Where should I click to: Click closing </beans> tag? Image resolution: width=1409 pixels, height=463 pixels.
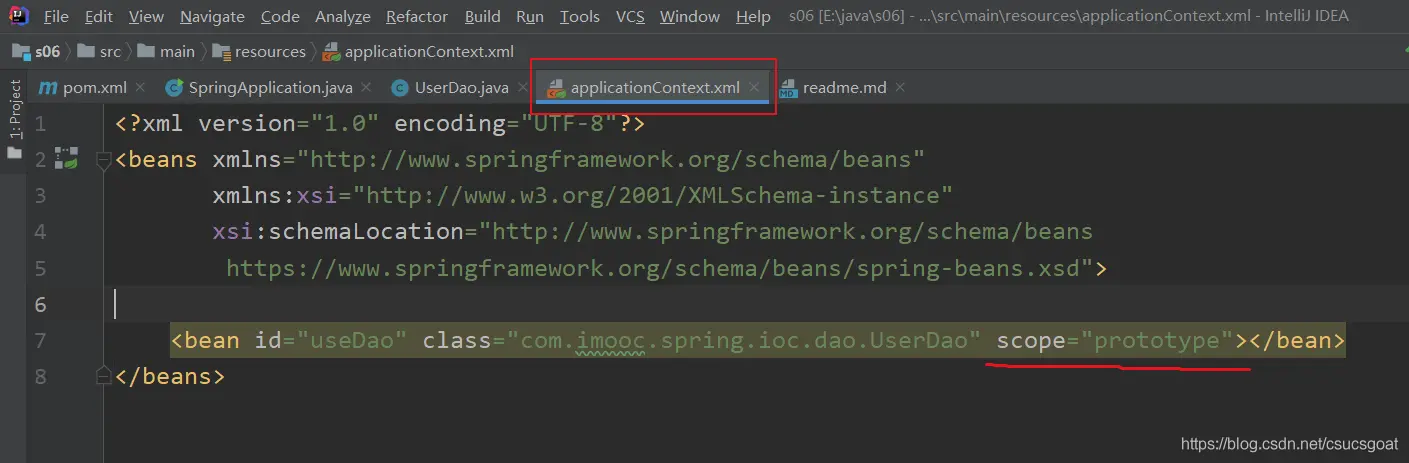click(170, 376)
